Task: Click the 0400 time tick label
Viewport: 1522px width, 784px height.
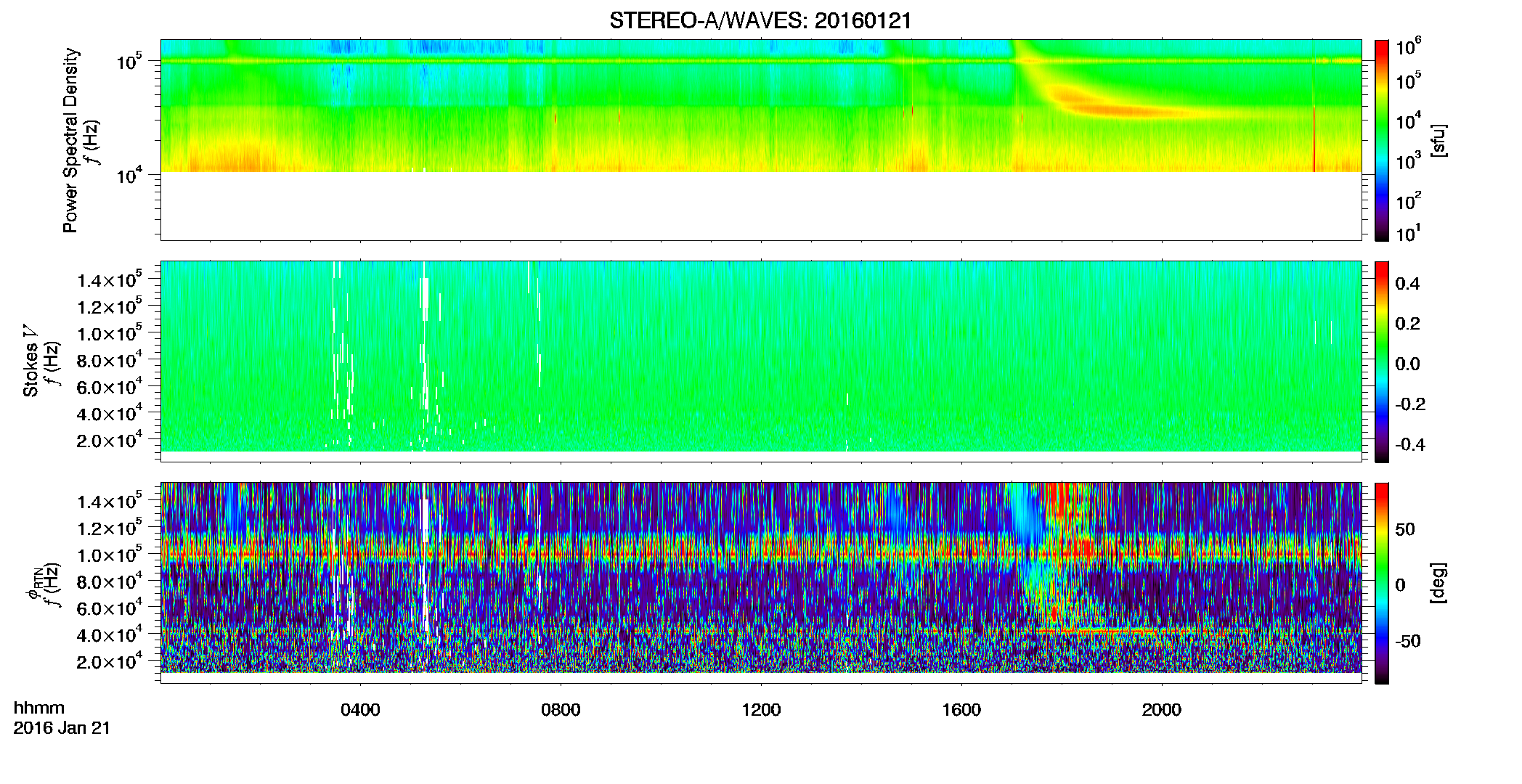Action: coord(360,710)
